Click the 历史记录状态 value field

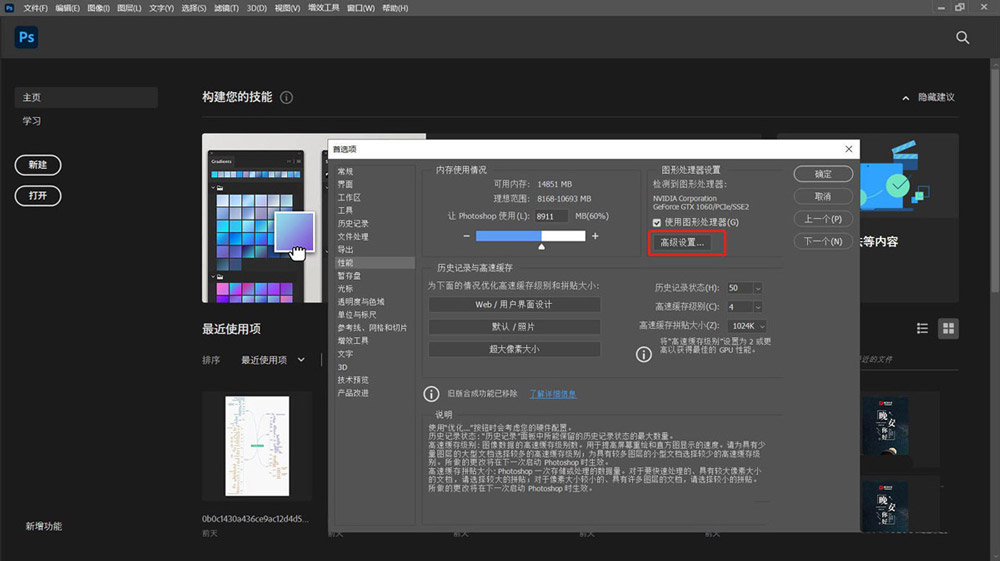click(740, 288)
